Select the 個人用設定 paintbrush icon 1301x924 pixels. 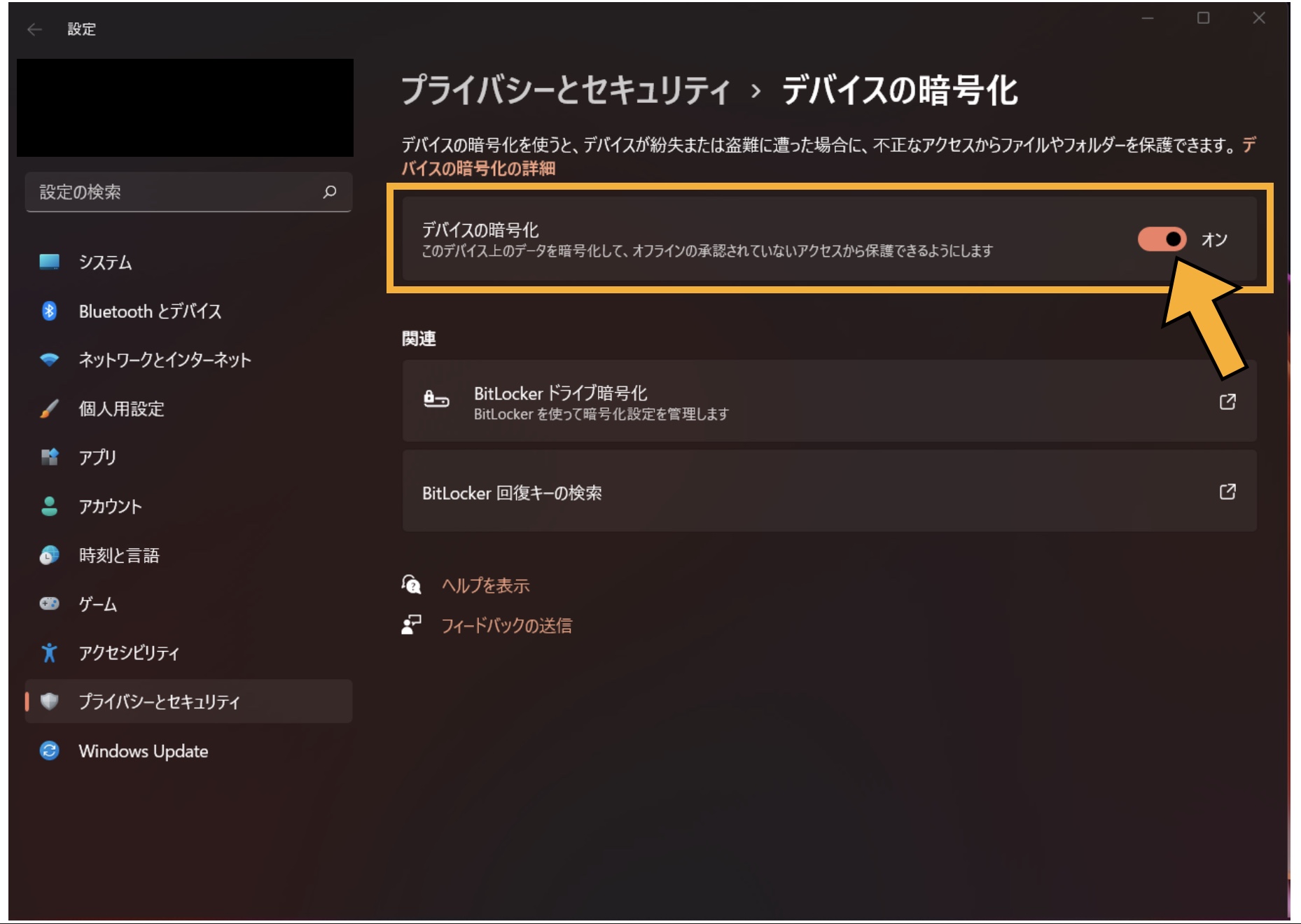[50, 410]
